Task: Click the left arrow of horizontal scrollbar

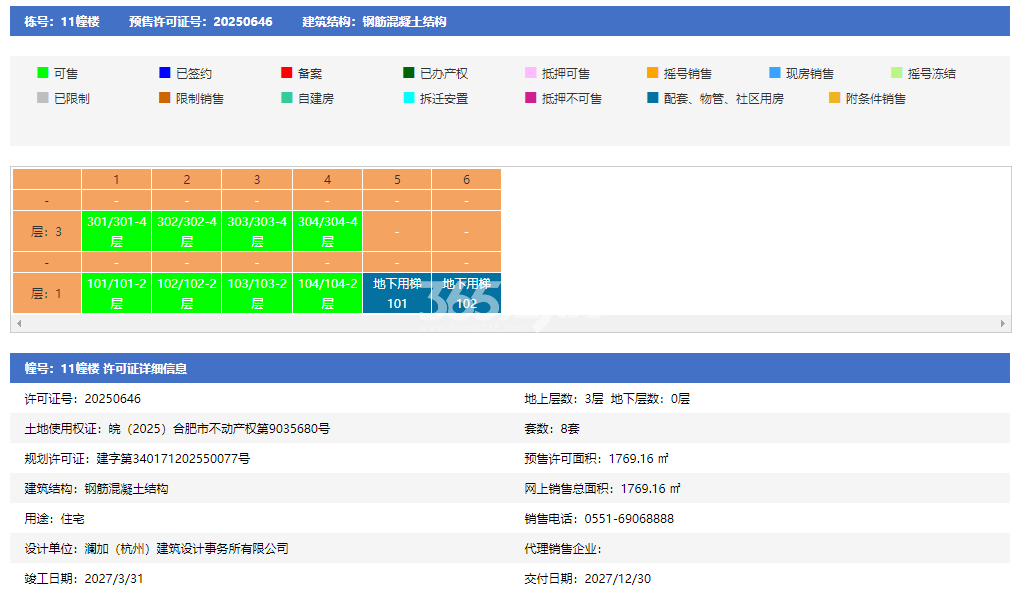Action: tap(19, 323)
